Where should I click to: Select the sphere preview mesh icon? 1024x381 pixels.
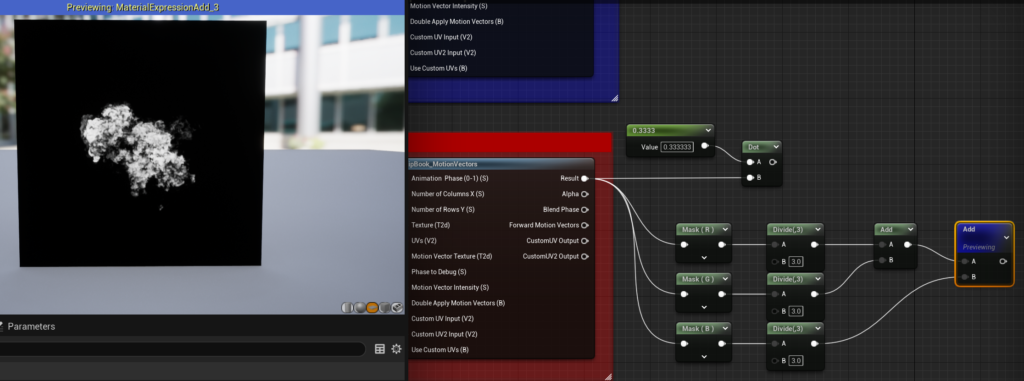tap(360, 308)
